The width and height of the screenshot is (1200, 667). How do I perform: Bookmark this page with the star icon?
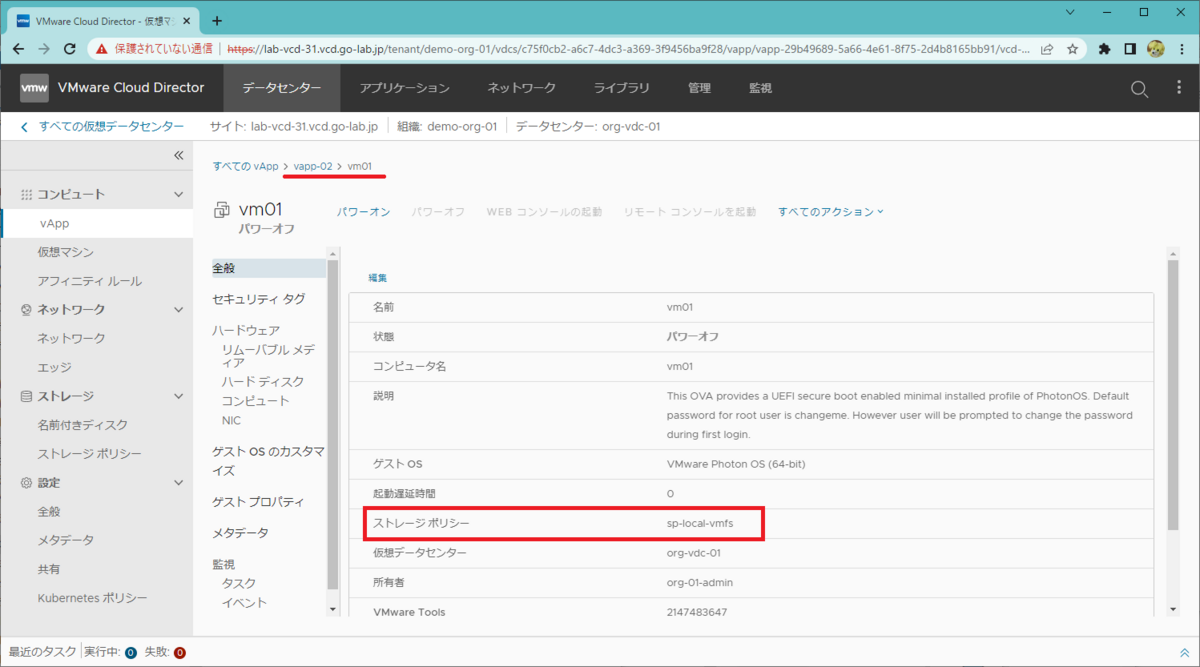click(x=1072, y=48)
